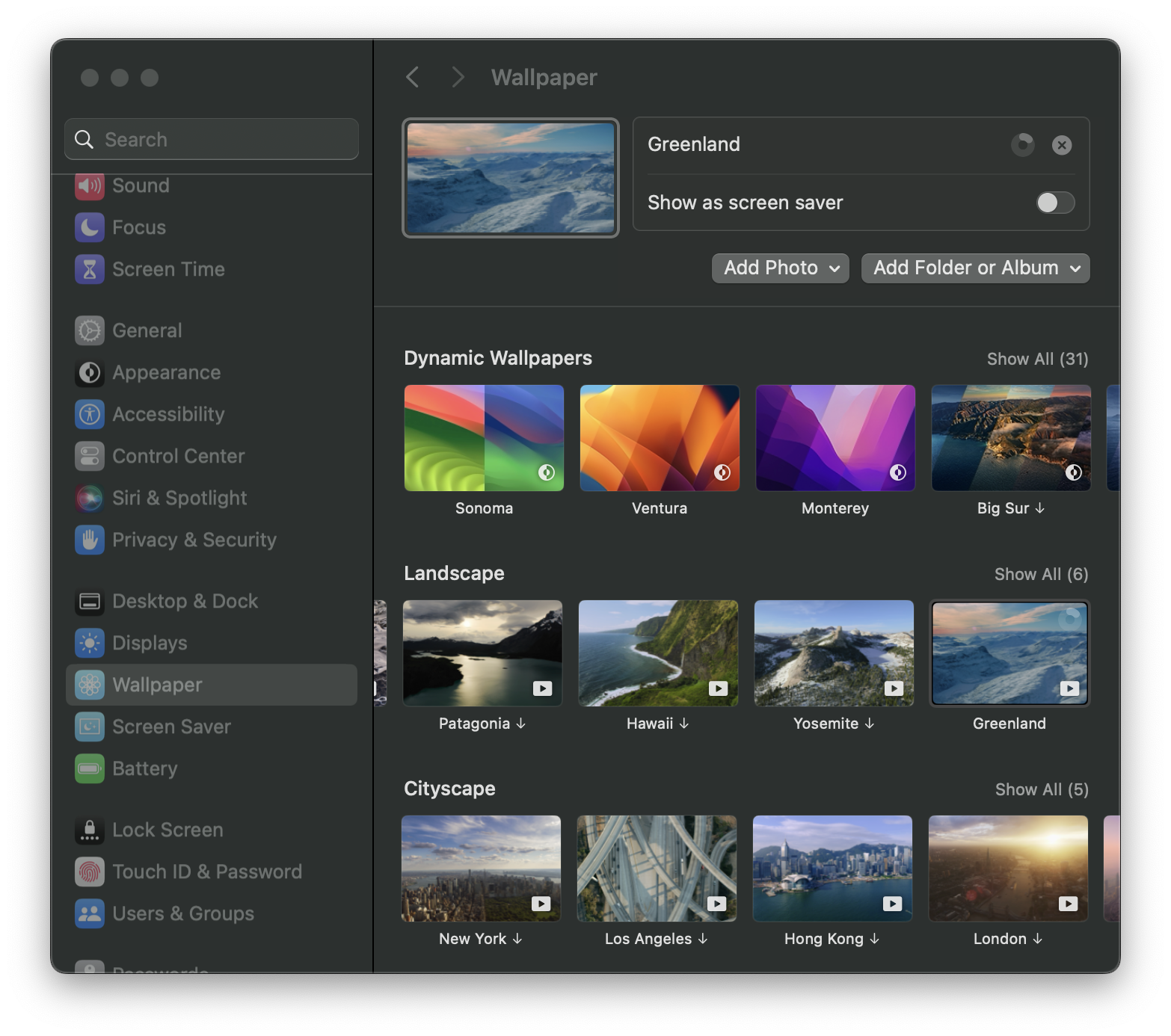This screenshot has height=1036, width=1171.
Task: Download Patagonia using its arrow icon
Action: [x=521, y=724]
